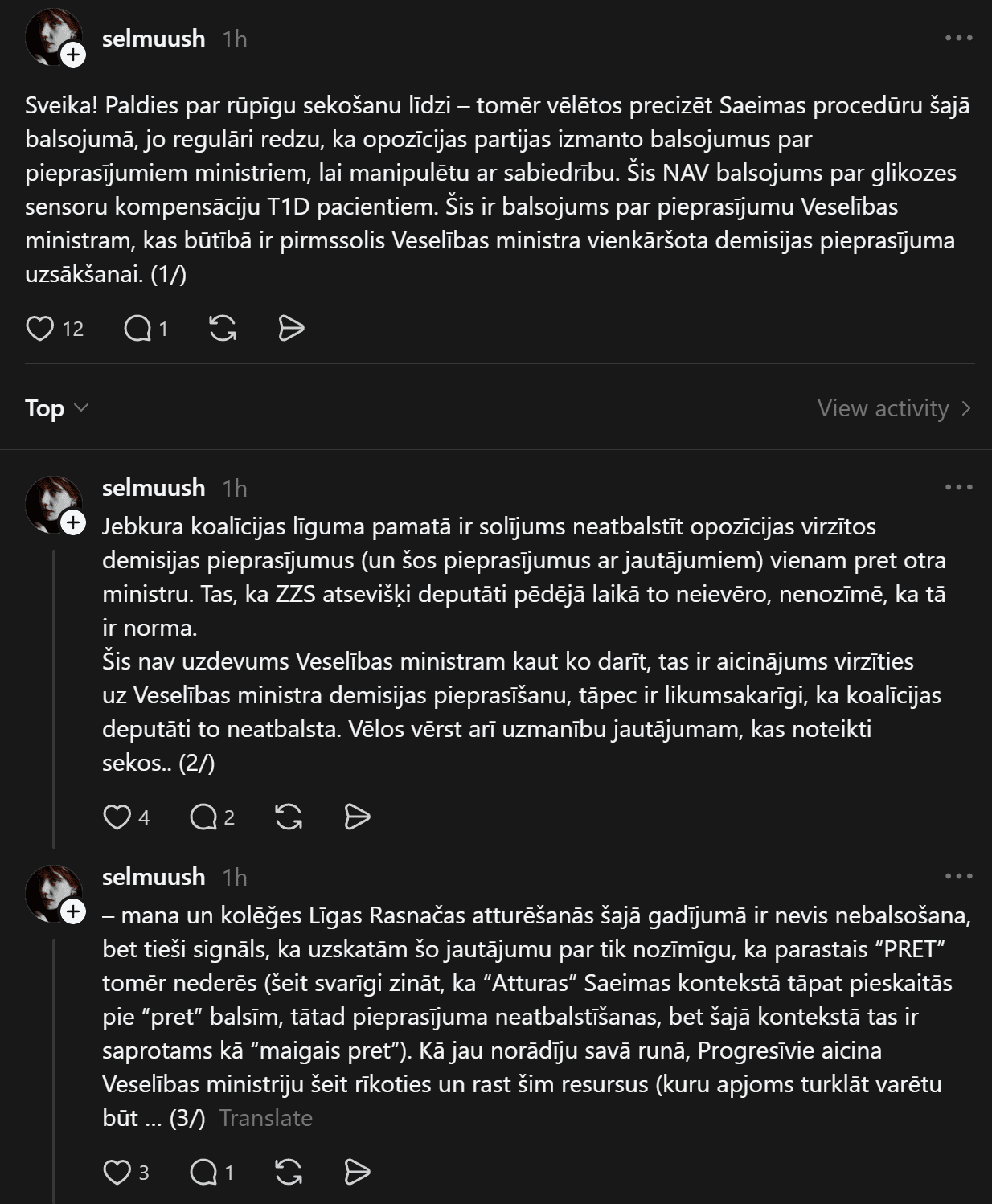Repost the third post marked (3/)

point(289,1172)
